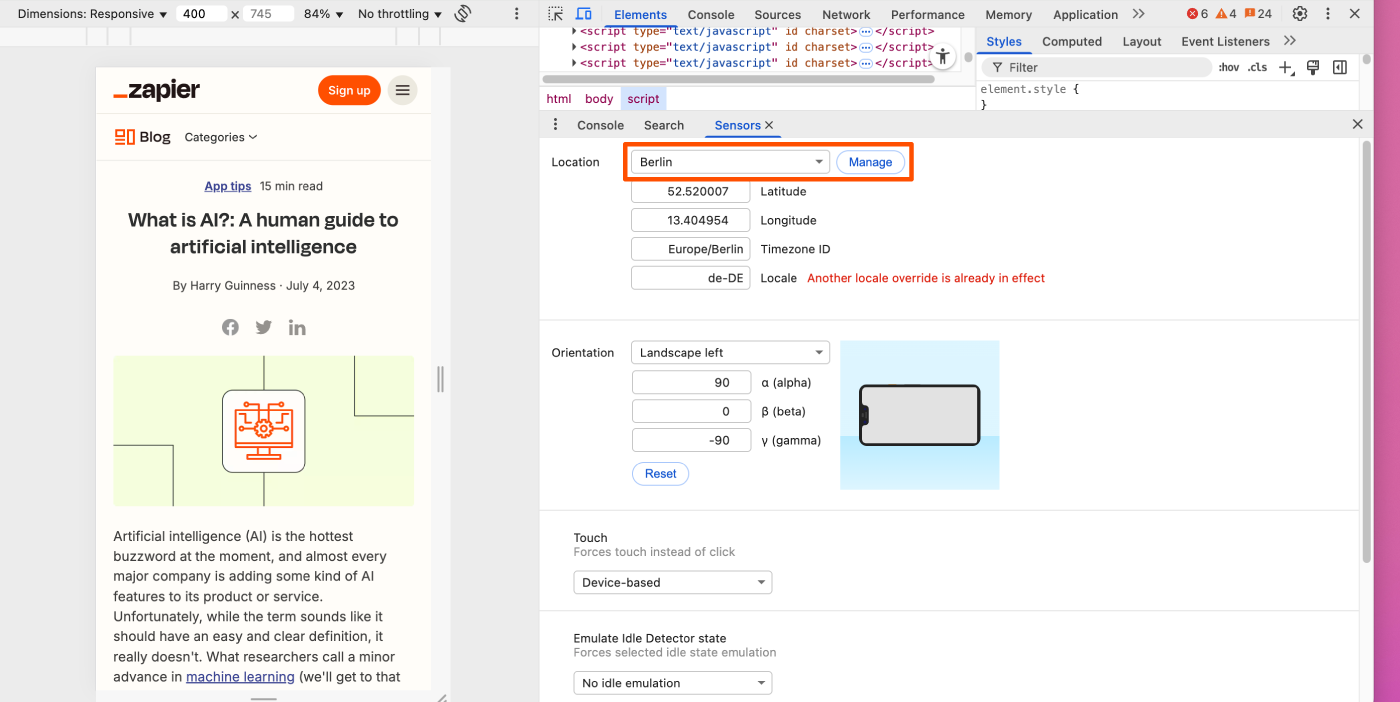Screen dimensions: 1400x702
Task: Open the Event Listeners tab
Action: 1225,41
